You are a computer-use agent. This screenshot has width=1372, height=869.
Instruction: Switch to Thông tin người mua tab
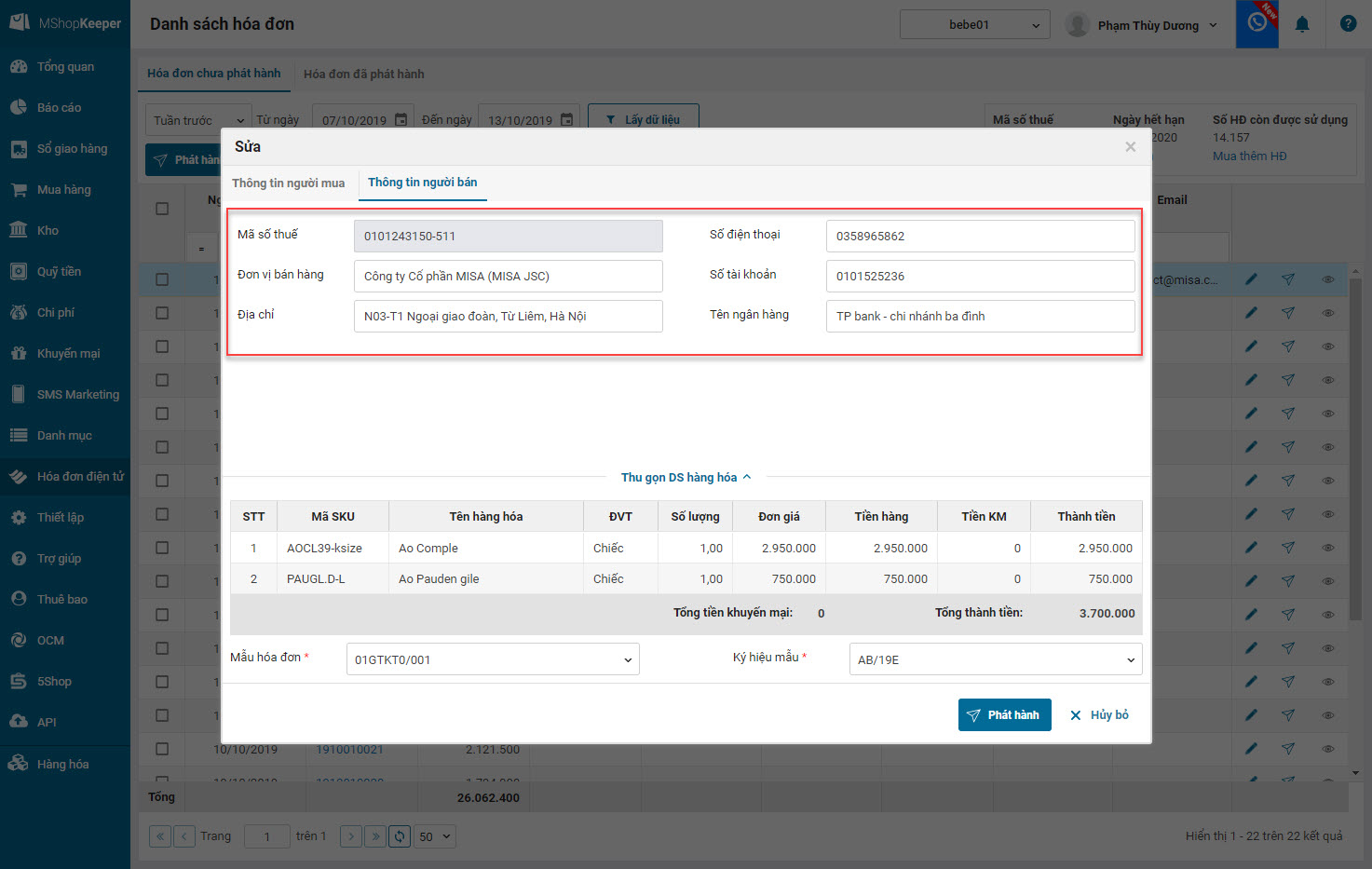(x=289, y=183)
